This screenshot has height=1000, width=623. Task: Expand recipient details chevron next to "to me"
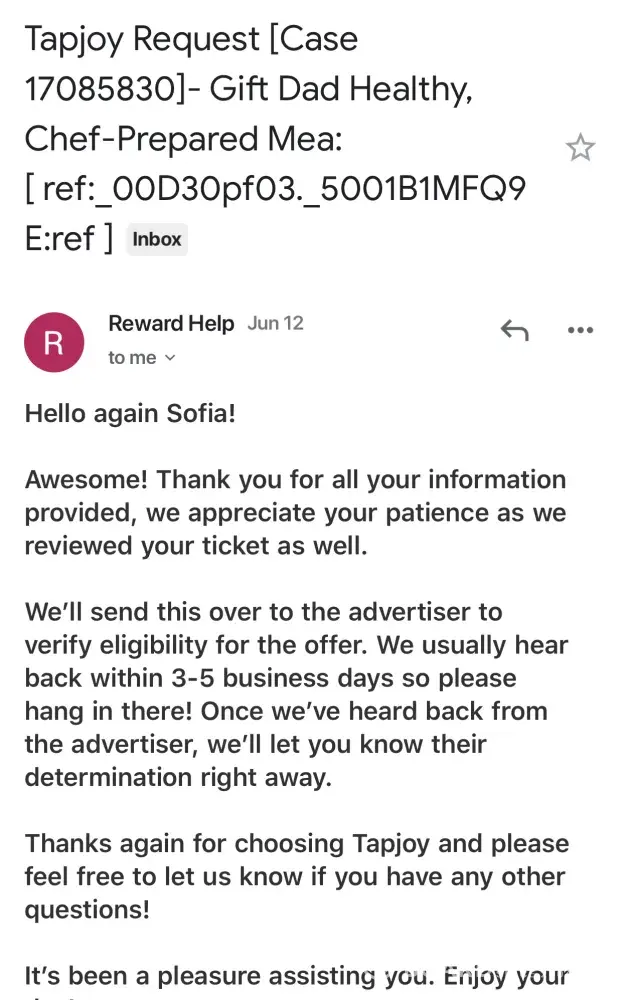coord(169,358)
